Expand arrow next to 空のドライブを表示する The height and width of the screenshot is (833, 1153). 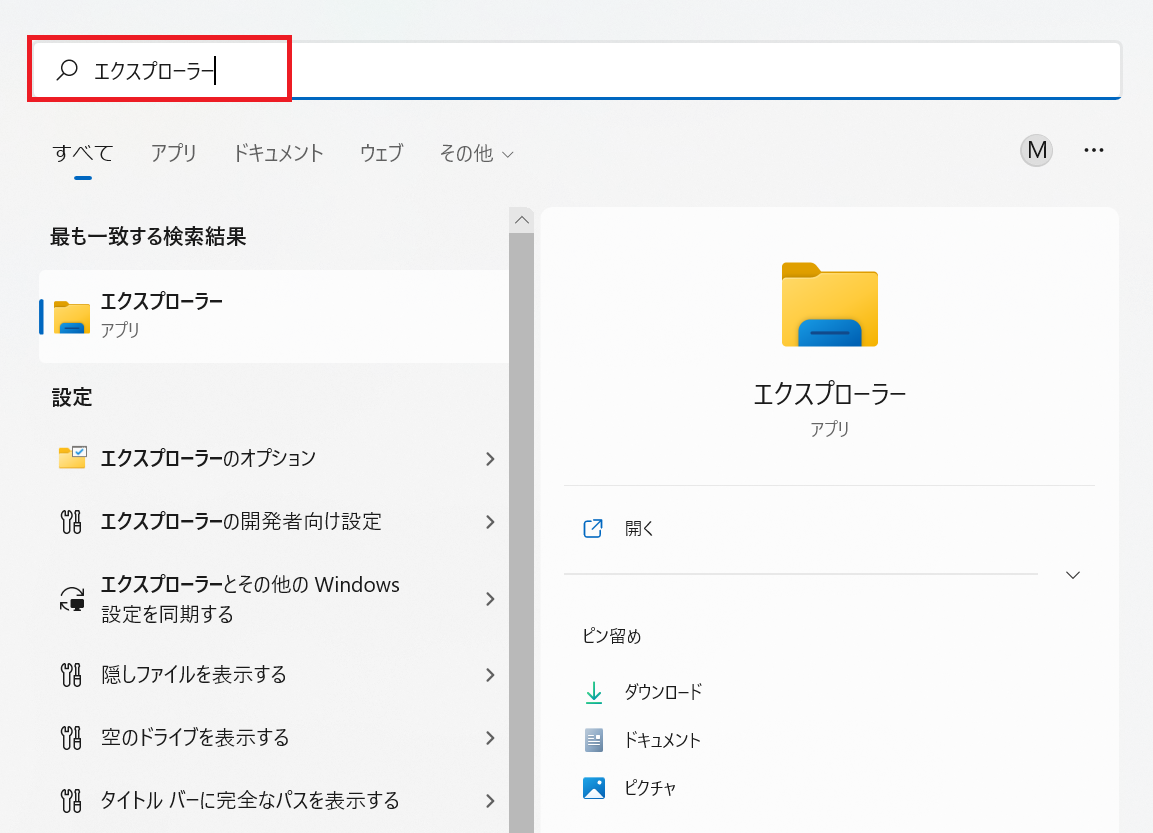(x=490, y=738)
